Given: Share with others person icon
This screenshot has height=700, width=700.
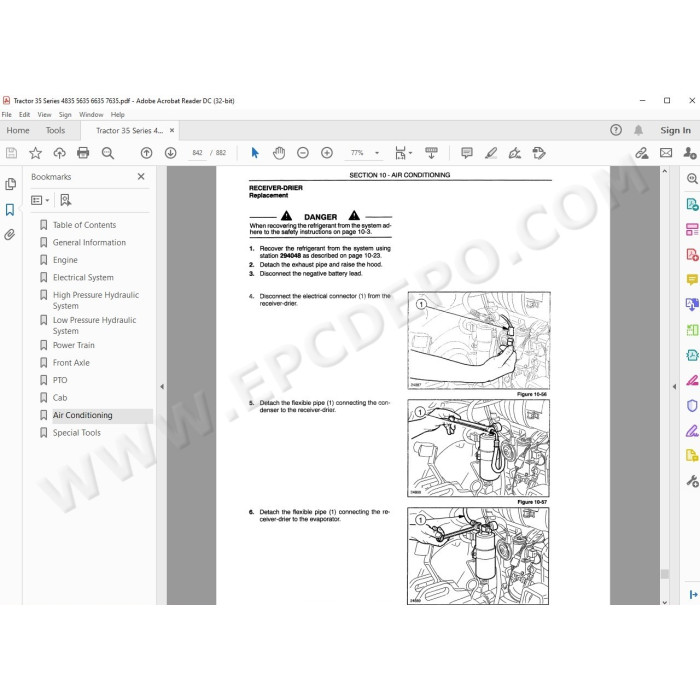Looking at the screenshot, I should 690,153.
